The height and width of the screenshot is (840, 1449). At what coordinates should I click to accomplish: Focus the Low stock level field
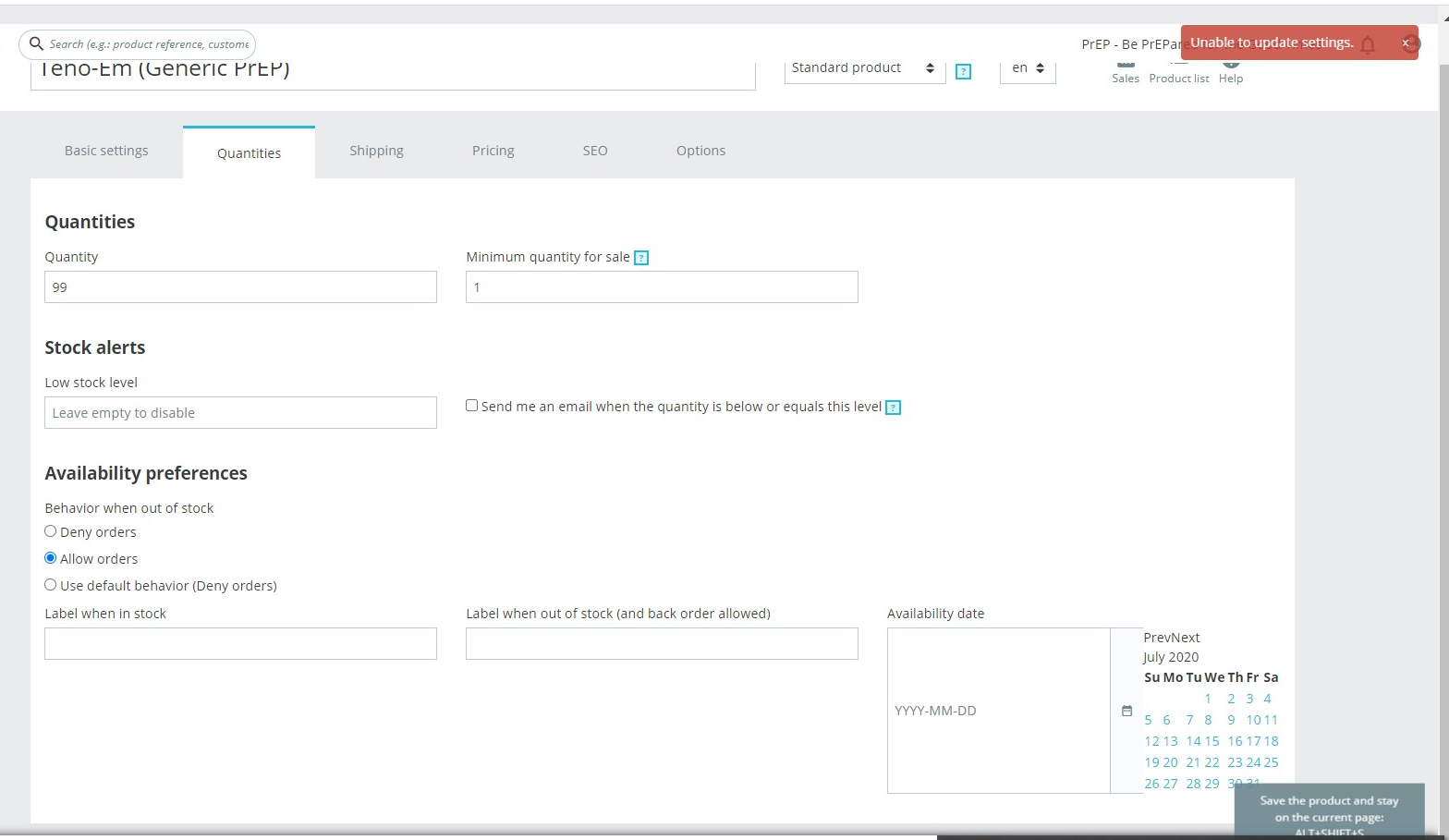(x=240, y=412)
